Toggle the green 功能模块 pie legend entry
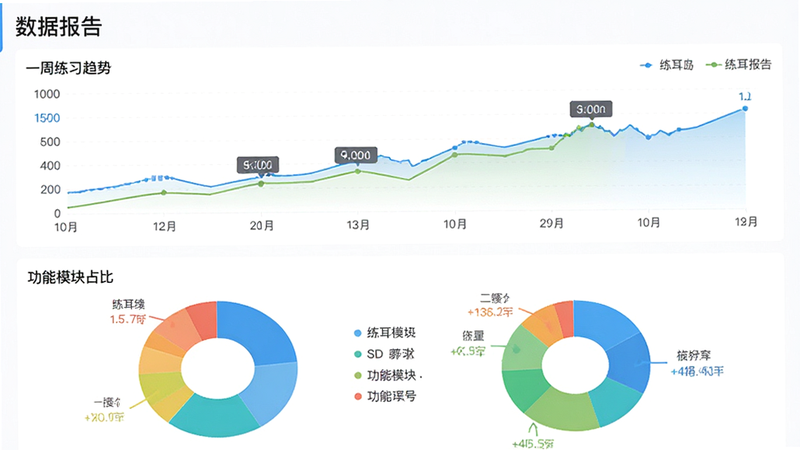This screenshot has width=800, height=450. coord(388,376)
